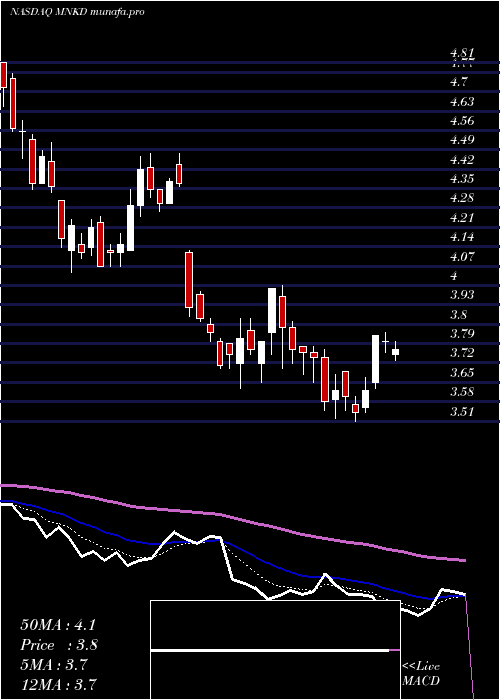Click the 4.63 price axis label
Viewport: 500px width, 700px height.
[462, 101]
